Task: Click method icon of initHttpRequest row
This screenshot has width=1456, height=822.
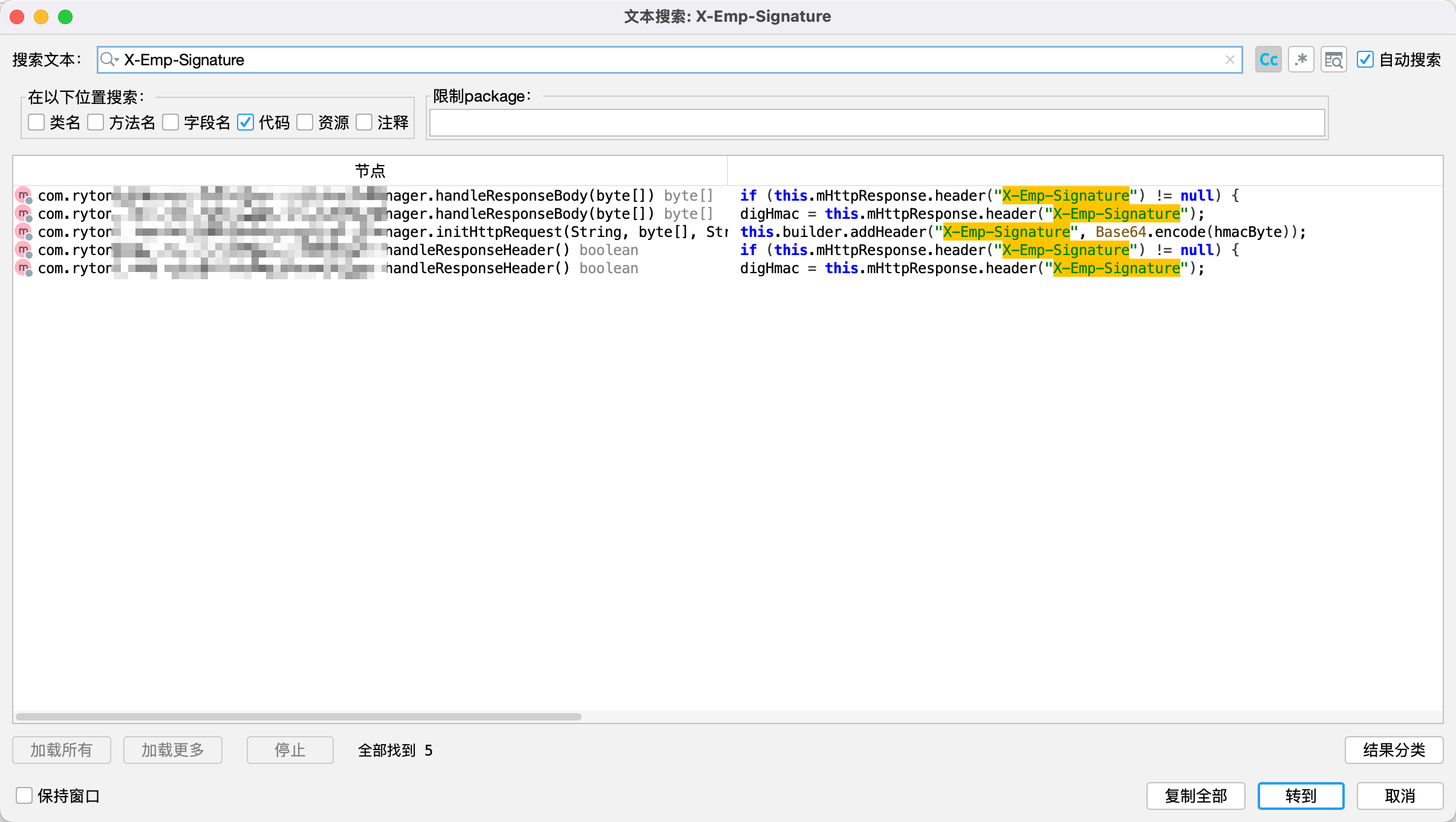Action: click(x=24, y=231)
